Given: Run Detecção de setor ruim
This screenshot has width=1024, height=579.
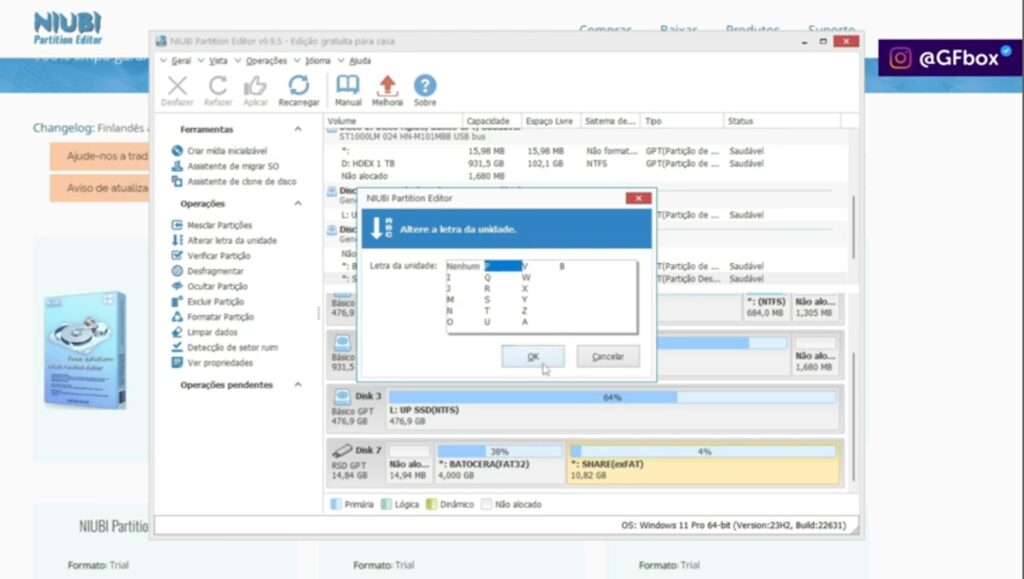Looking at the screenshot, I should tap(225, 347).
